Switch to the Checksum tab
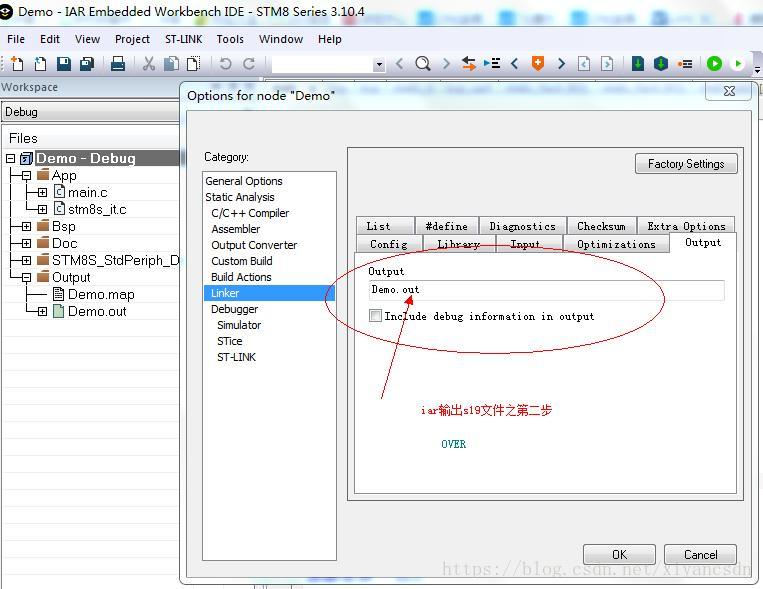Image resolution: width=763 pixels, height=589 pixels. point(601,226)
